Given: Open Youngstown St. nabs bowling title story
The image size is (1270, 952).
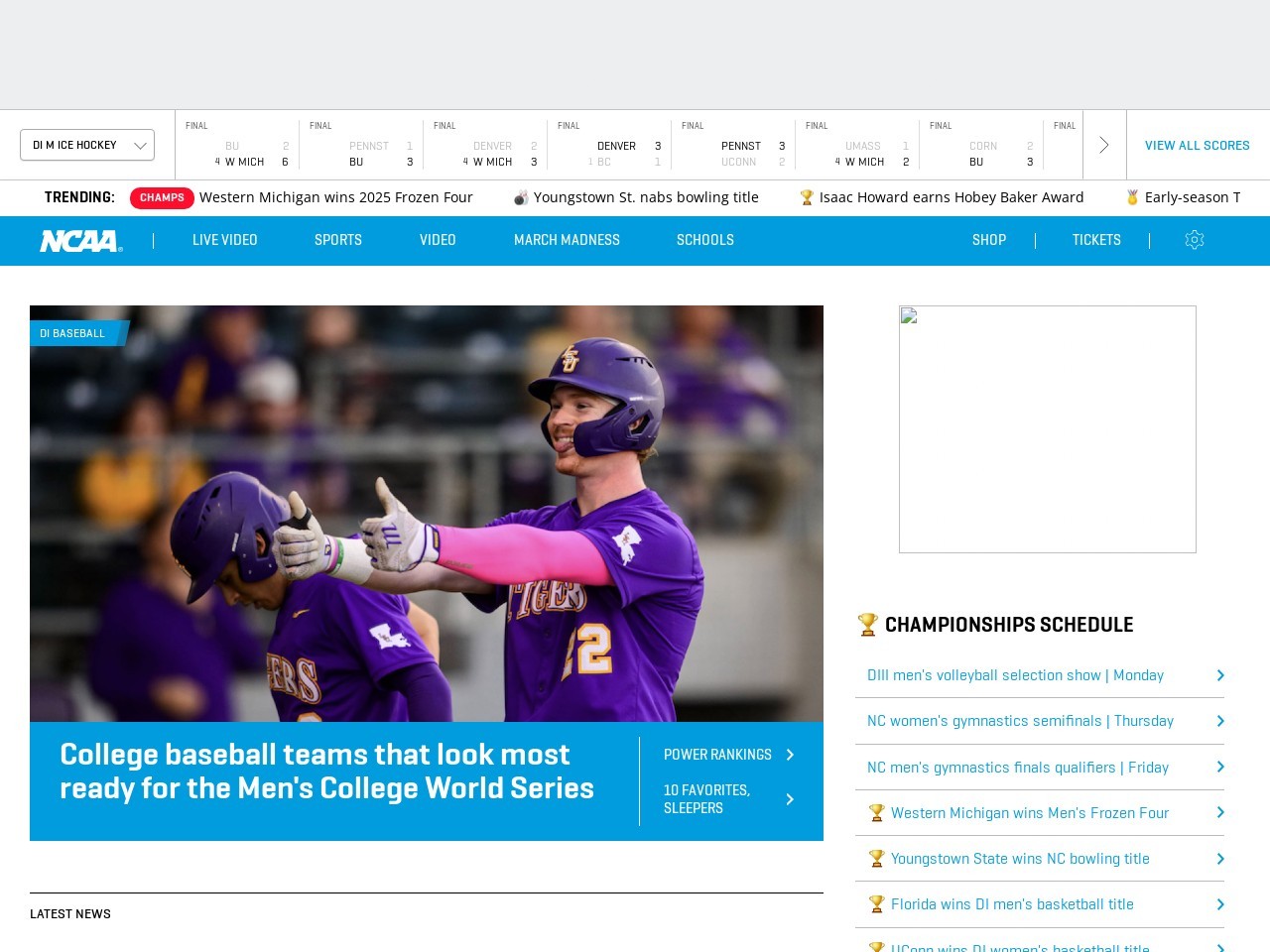Looking at the screenshot, I should click(x=646, y=197).
